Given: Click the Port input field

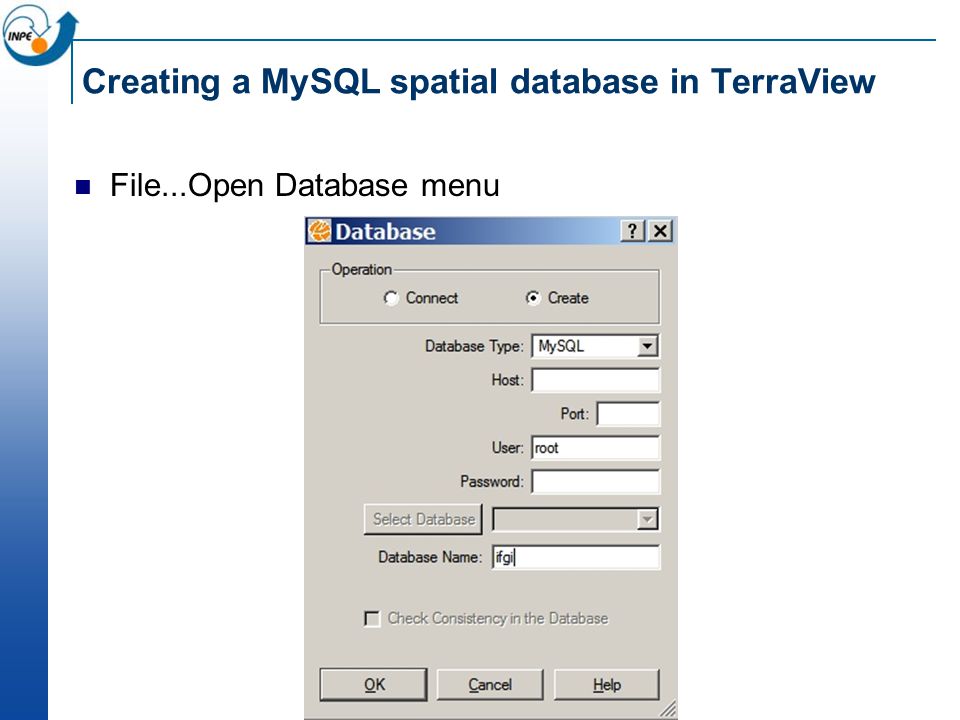Looking at the screenshot, I should tap(628, 414).
